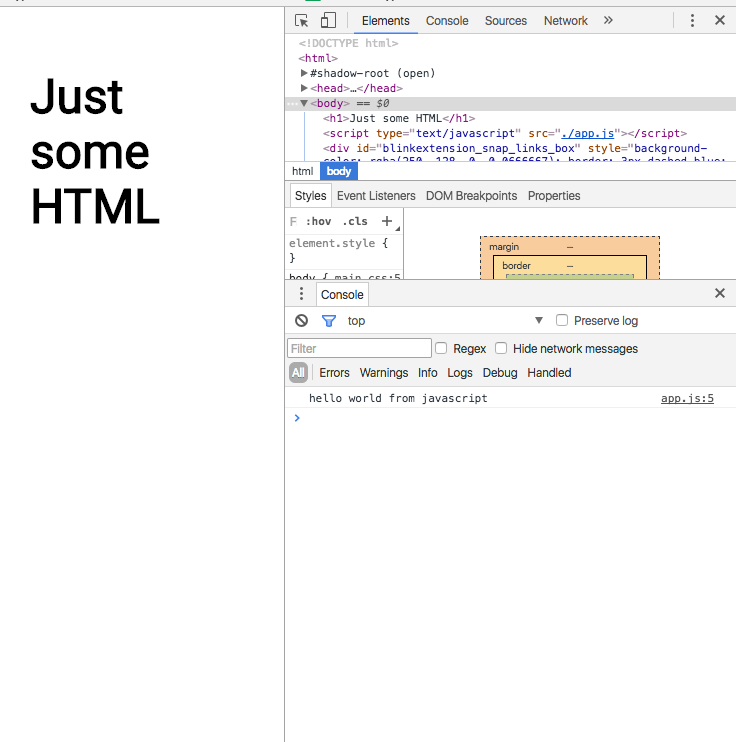The width and height of the screenshot is (736, 742).
Task: Filter console to Errors
Action: [334, 373]
